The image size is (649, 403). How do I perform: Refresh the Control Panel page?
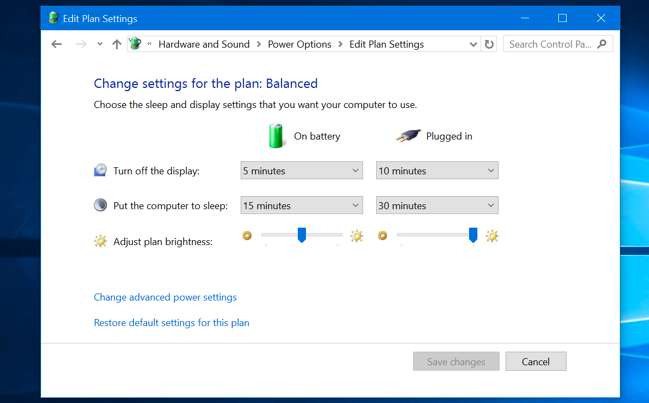[x=489, y=45]
